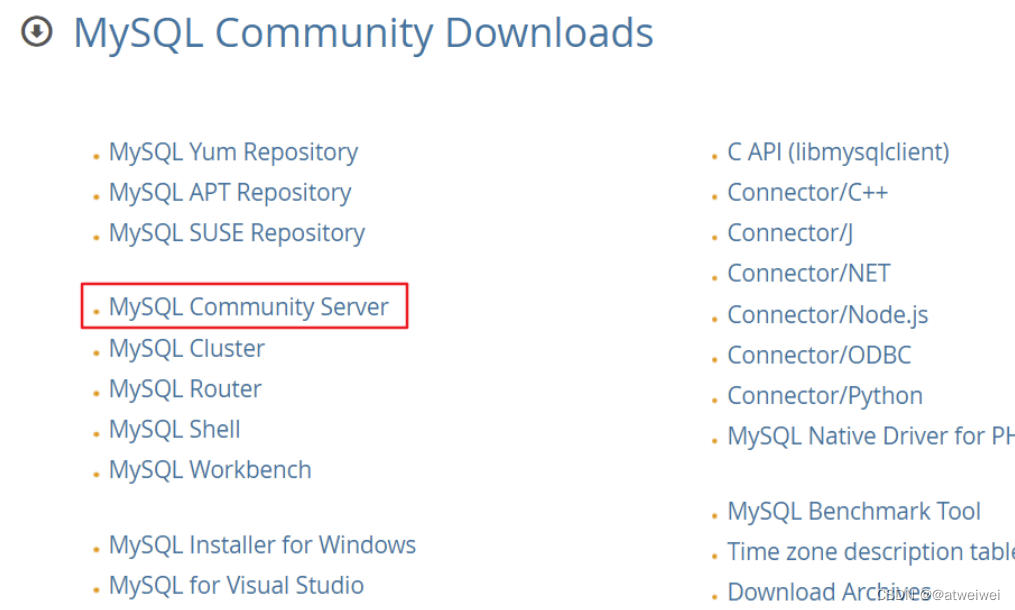
Task: Click the download circle icon beside the title
Action: [37, 31]
